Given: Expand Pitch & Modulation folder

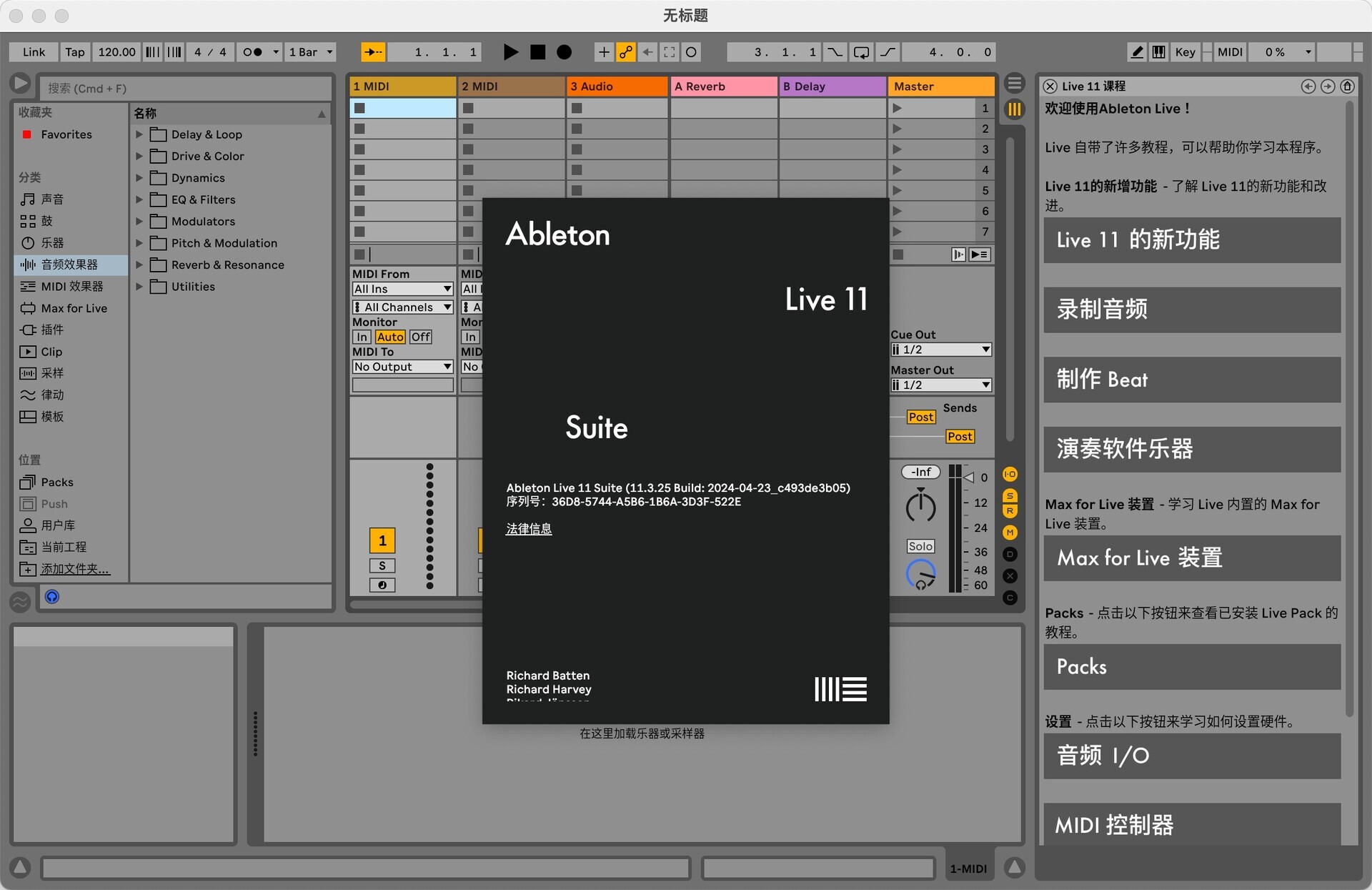Looking at the screenshot, I should coord(139,243).
